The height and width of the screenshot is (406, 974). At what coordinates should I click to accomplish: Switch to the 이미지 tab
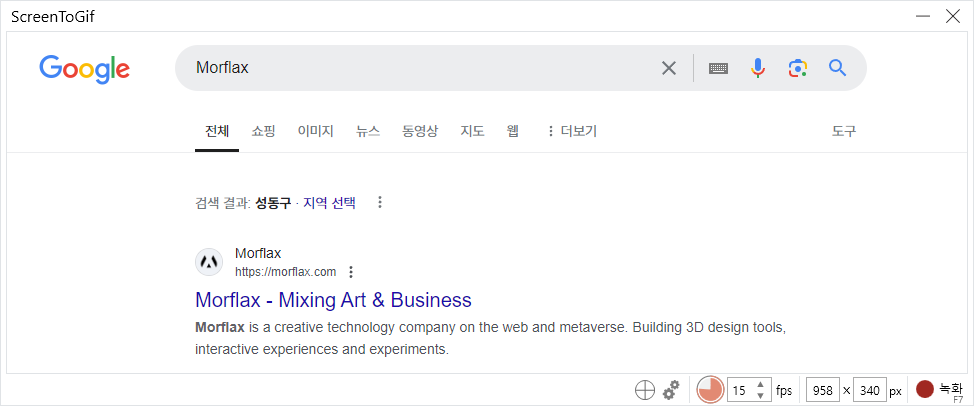pos(316,132)
